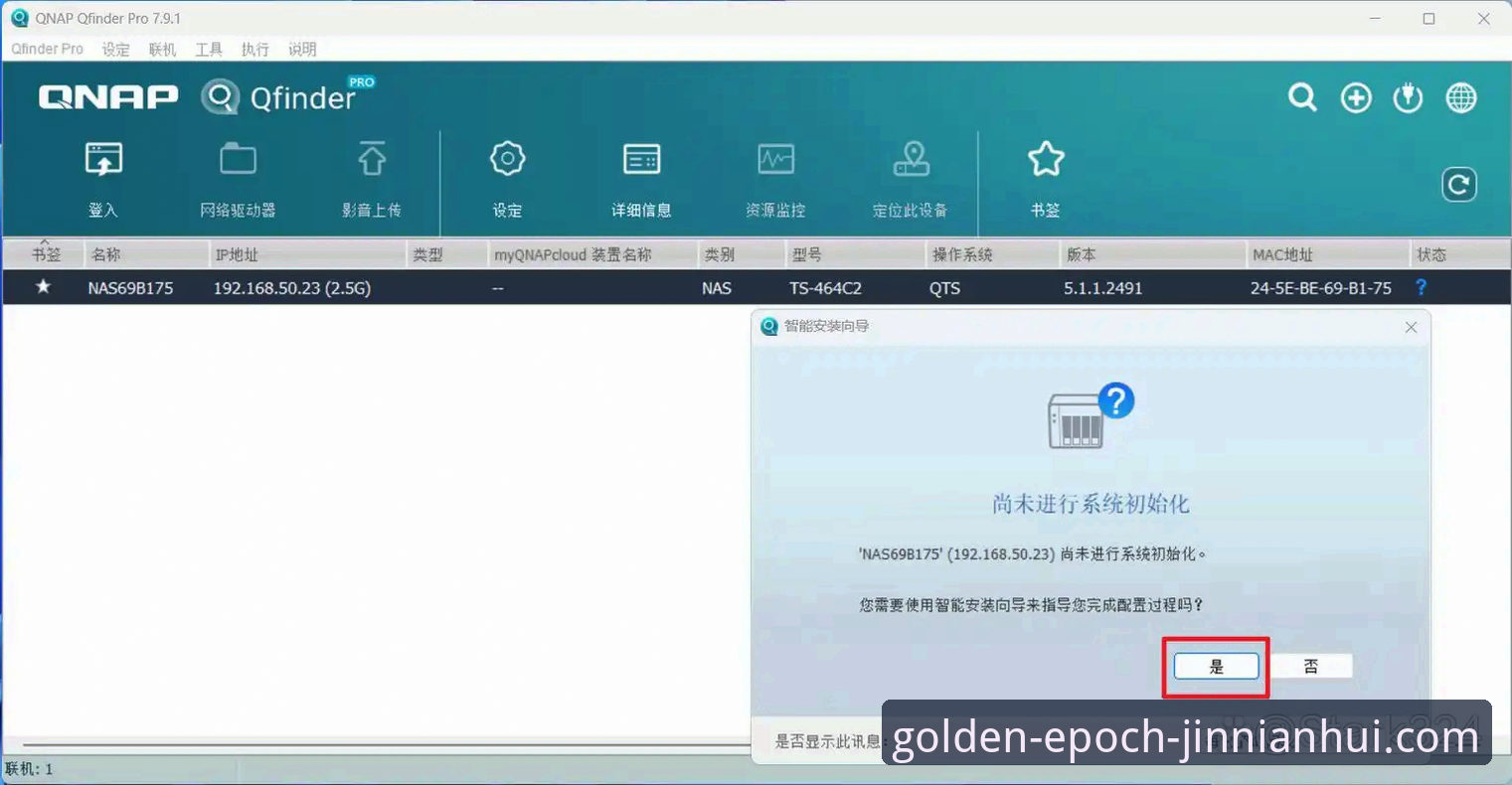Sort by 型号 column header
1512x785 pixels.
click(x=855, y=254)
